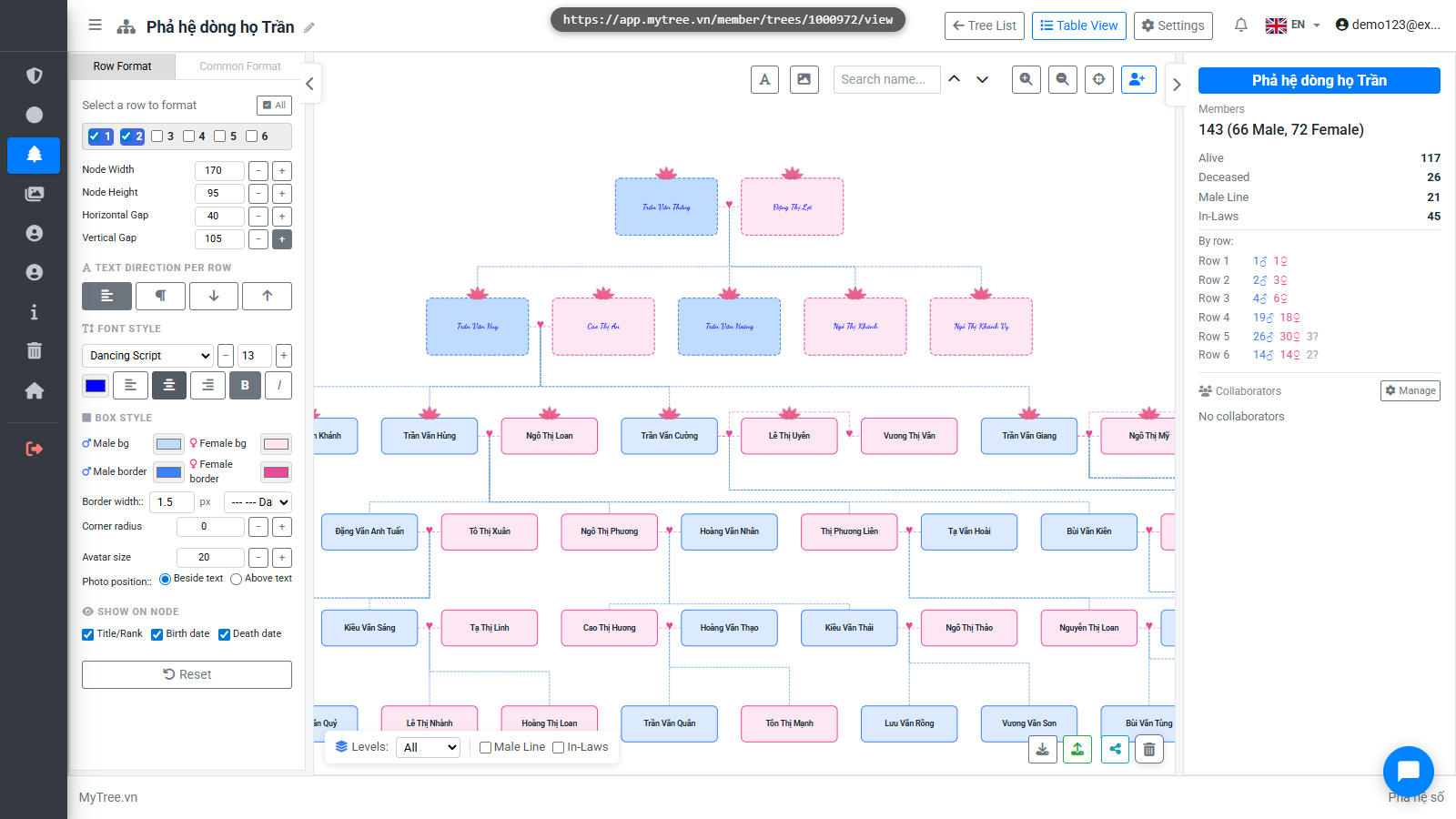Change the Male bg color swatch

click(168, 444)
